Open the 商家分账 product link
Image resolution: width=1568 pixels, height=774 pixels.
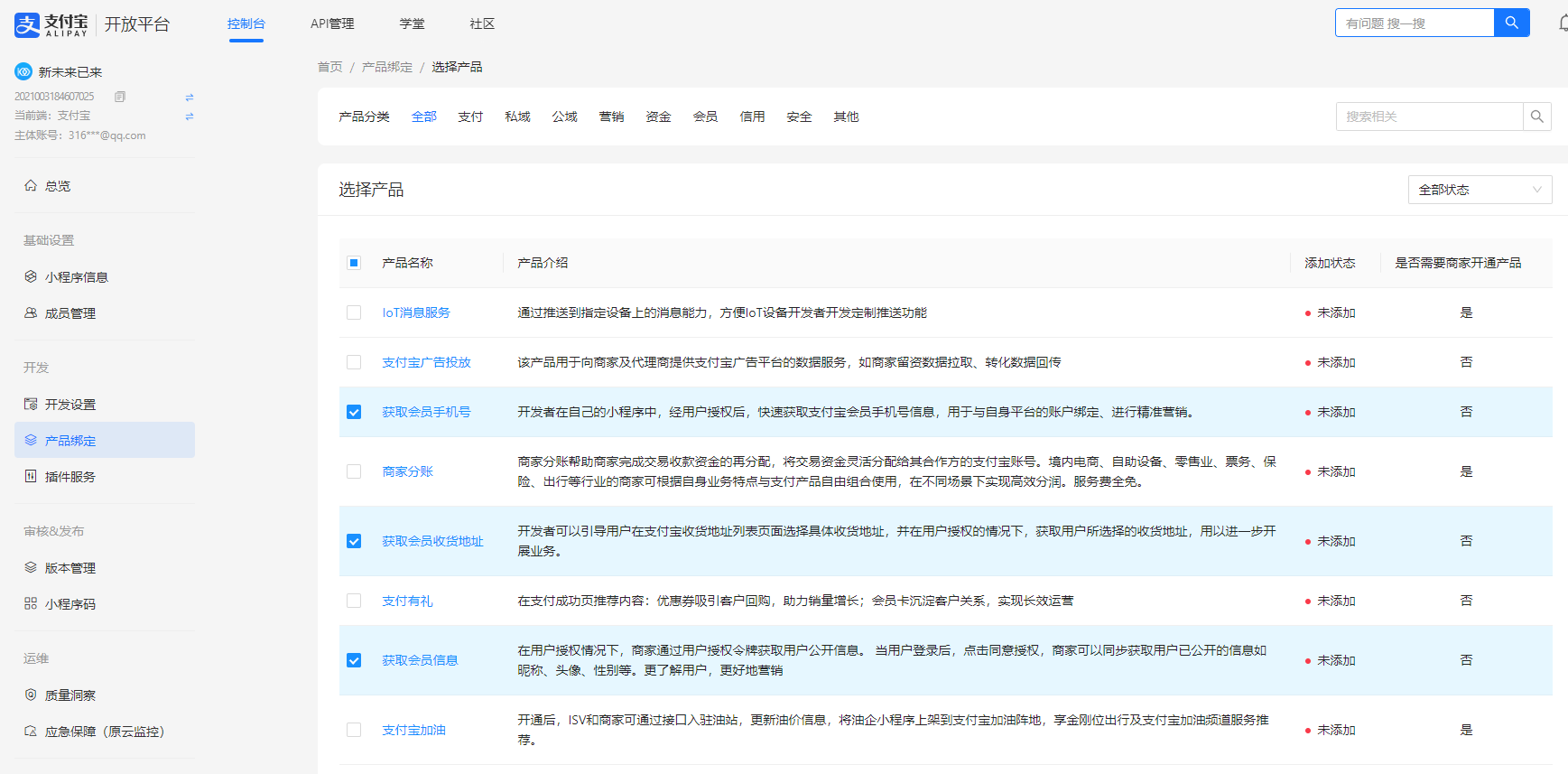coord(408,471)
